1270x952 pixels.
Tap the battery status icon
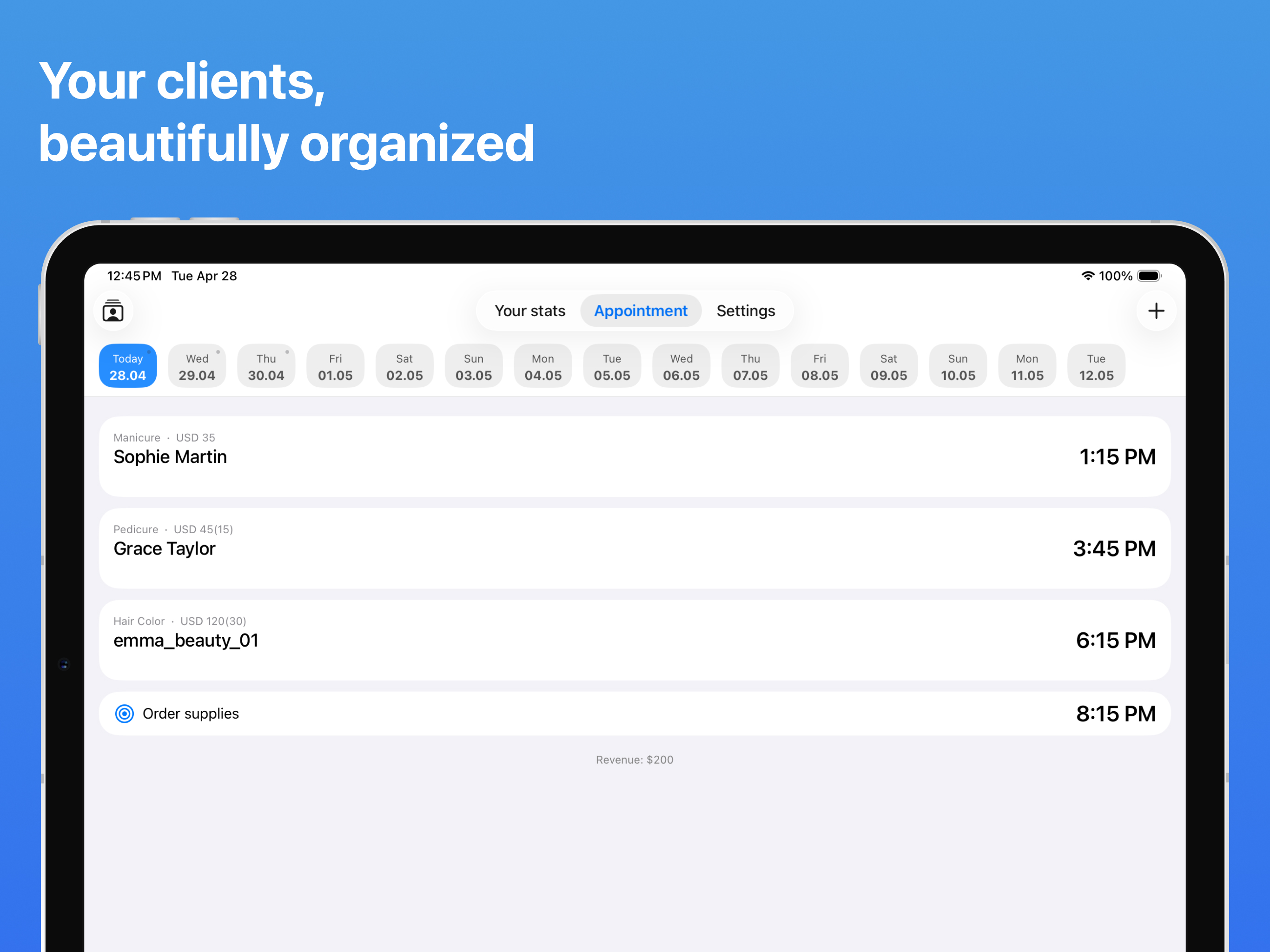tap(1150, 276)
